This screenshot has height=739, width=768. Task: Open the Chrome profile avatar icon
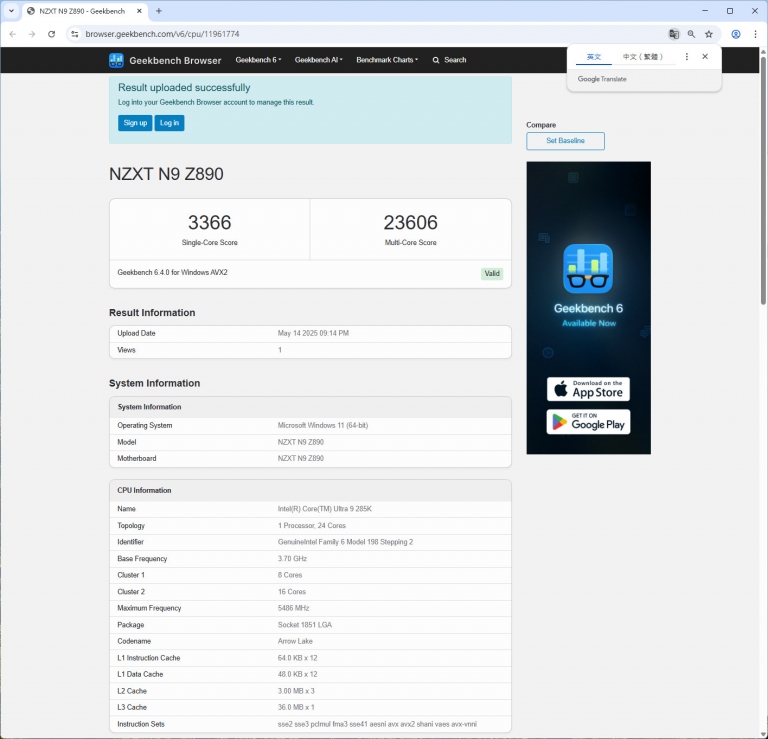pos(736,34)
